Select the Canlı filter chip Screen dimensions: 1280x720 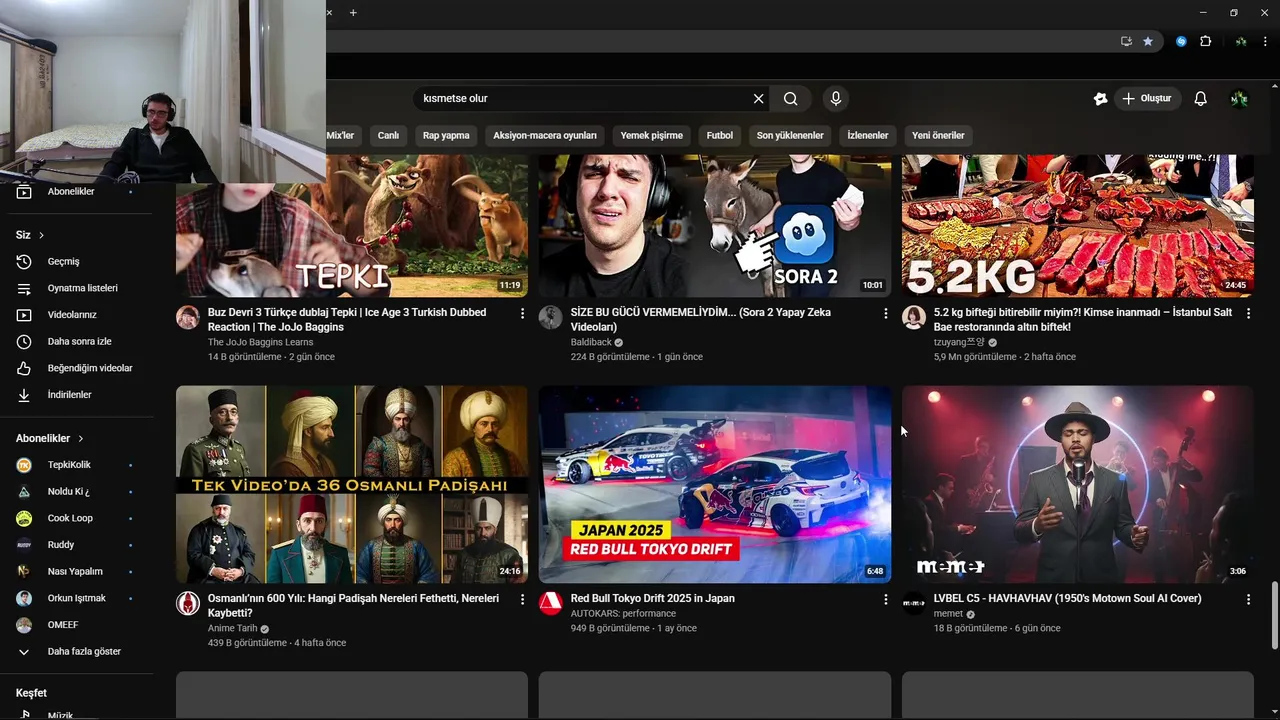click(x=388, y=135)
